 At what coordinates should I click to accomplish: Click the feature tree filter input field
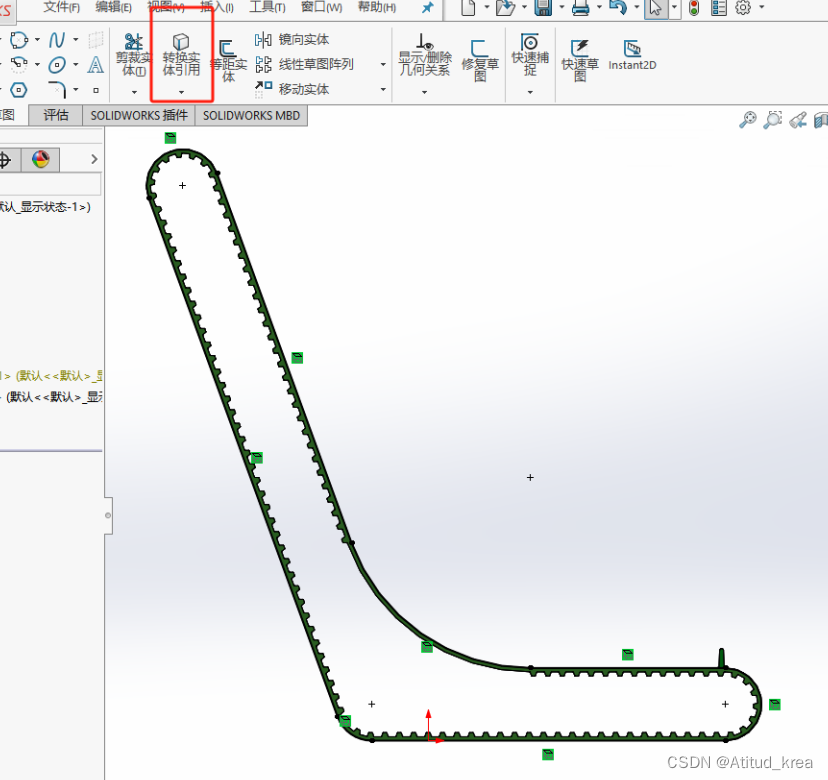50,184
